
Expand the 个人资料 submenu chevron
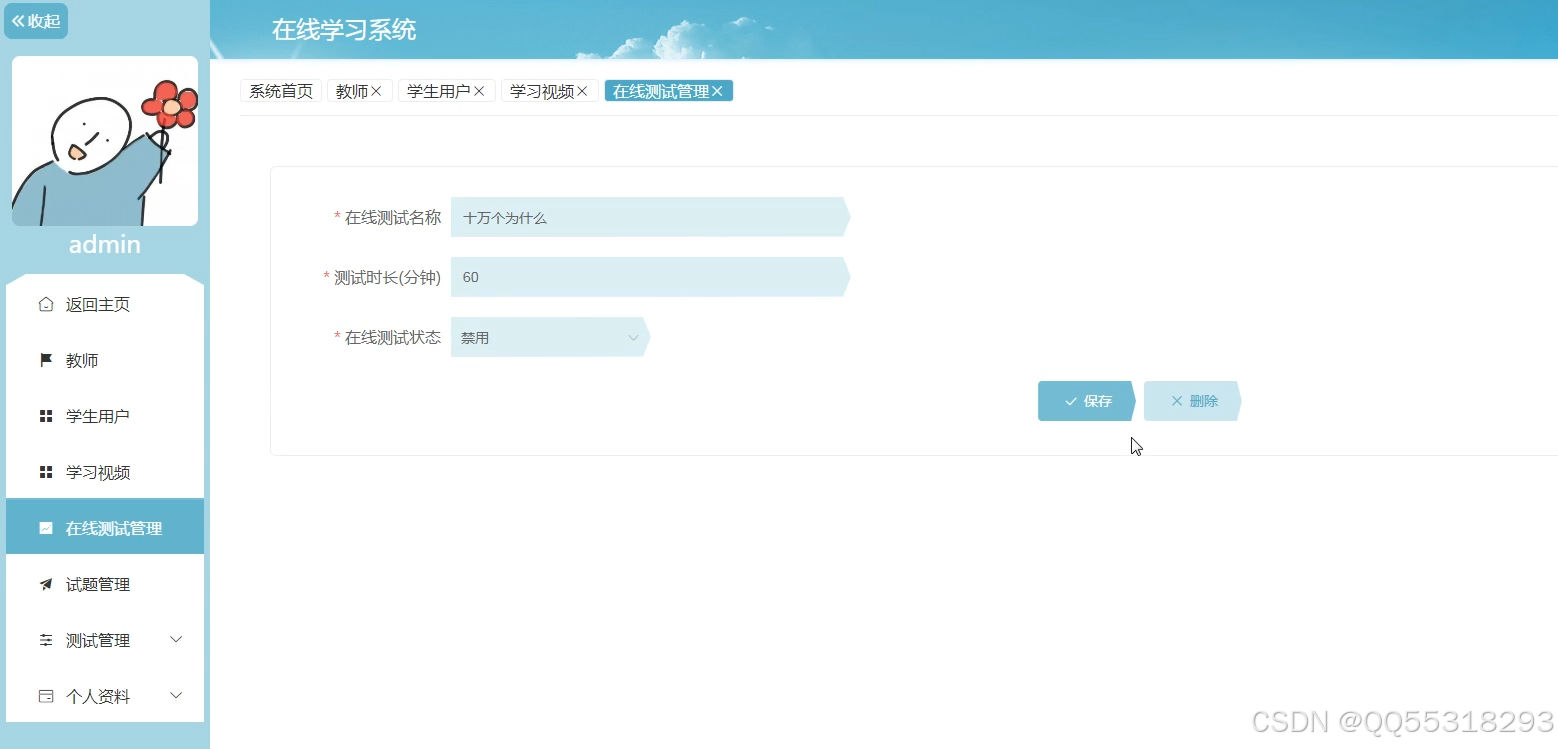point(176,695)
